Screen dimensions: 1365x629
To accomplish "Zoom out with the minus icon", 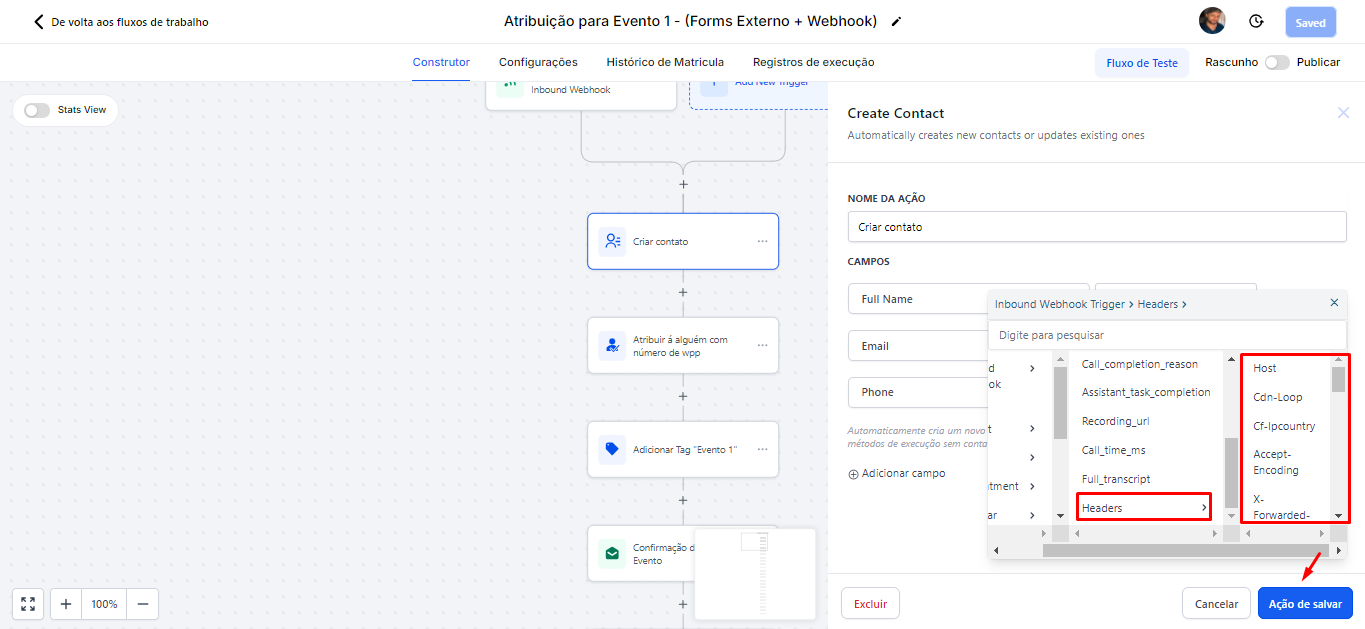I will click(142, 604).
